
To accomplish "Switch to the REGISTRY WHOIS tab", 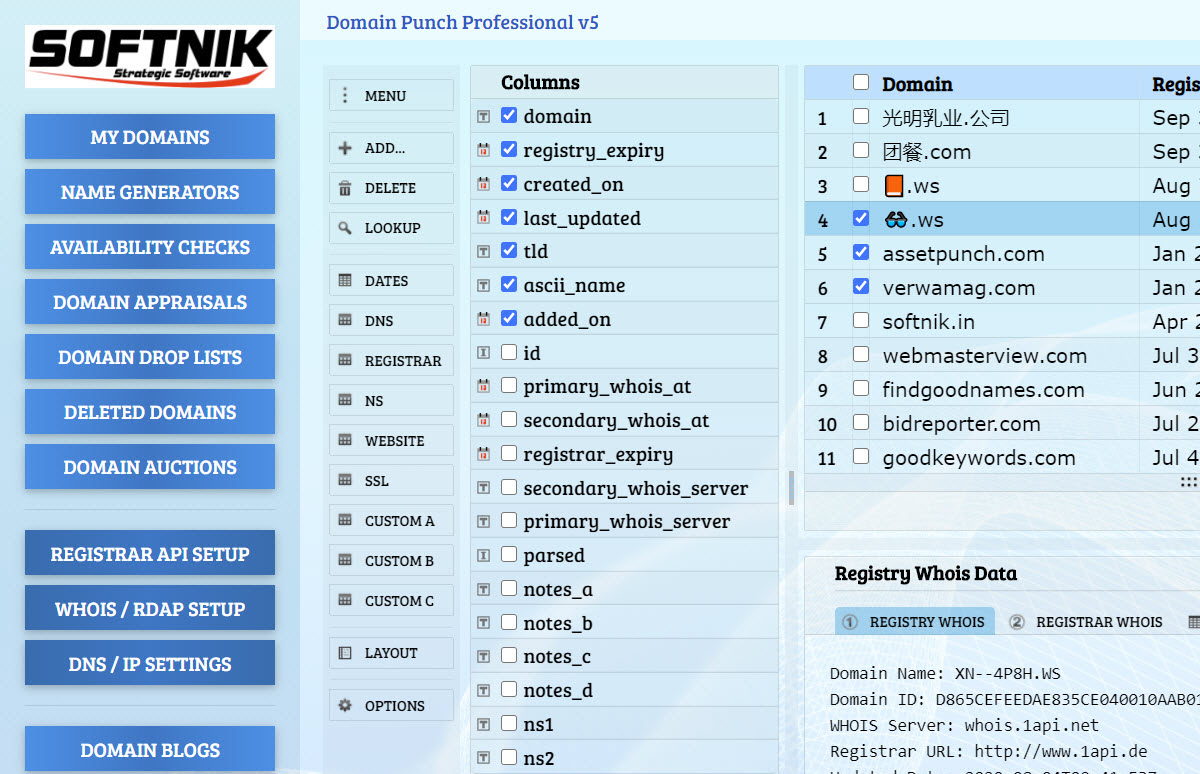I will click(915, 621).
